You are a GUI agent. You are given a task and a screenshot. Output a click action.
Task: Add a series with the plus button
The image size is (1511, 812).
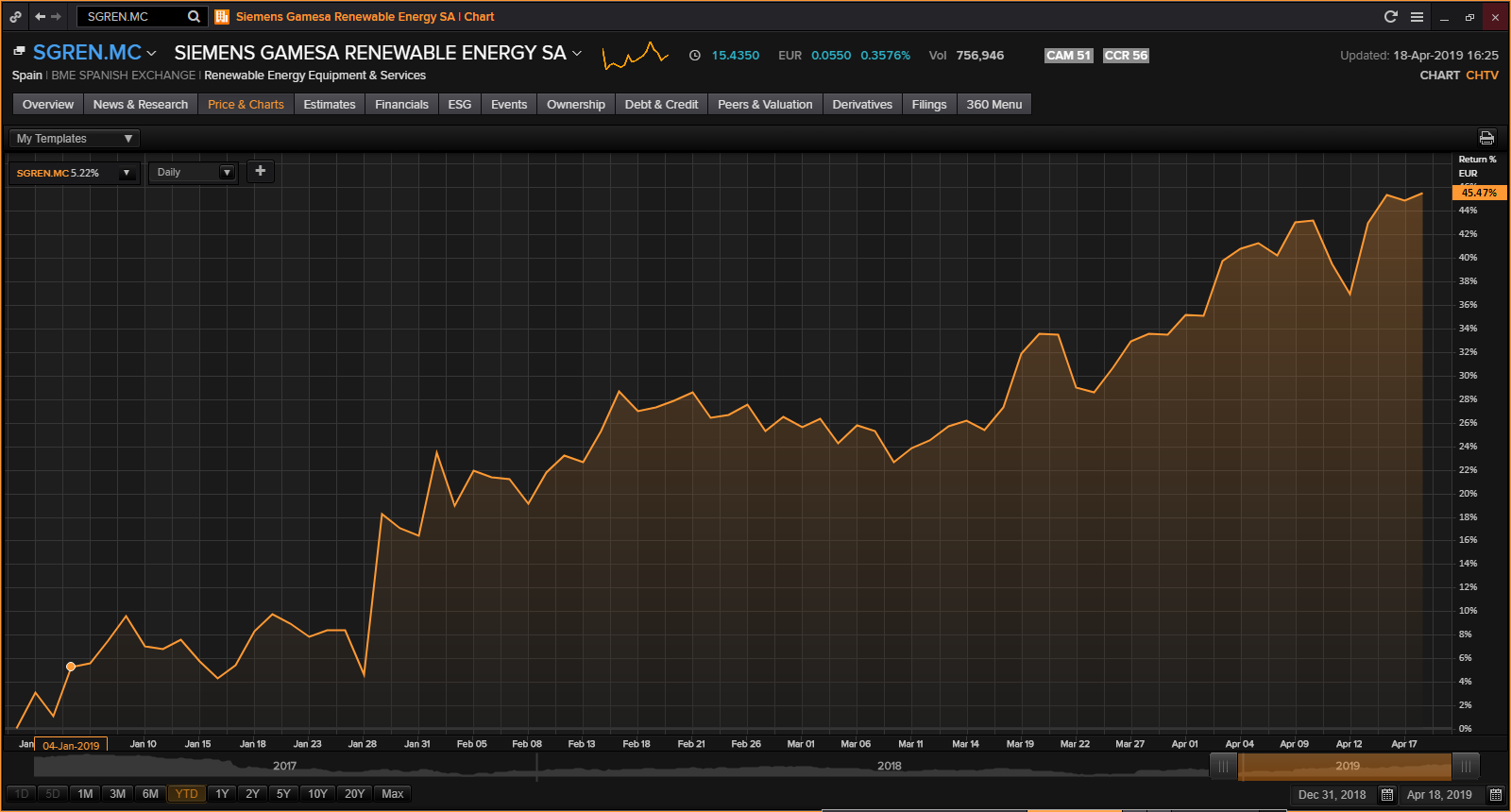[x=261, y=171]
